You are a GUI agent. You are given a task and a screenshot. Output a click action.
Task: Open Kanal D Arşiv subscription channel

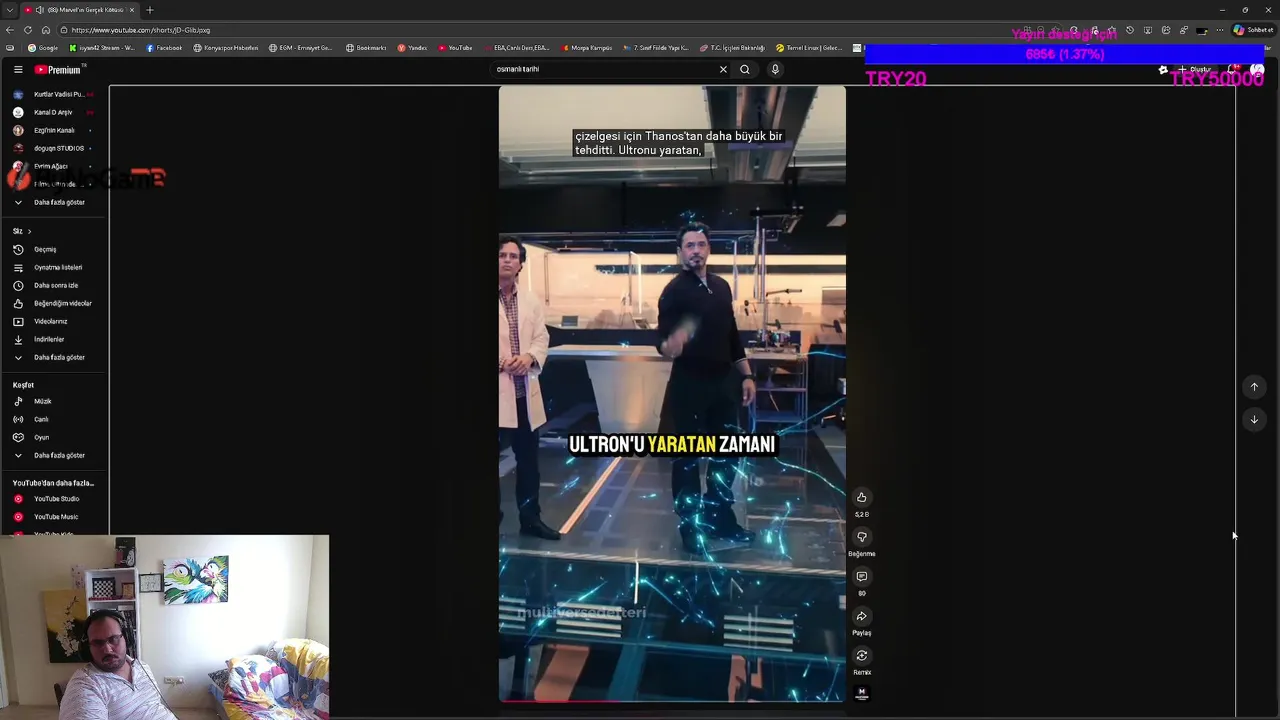point(54,113)
